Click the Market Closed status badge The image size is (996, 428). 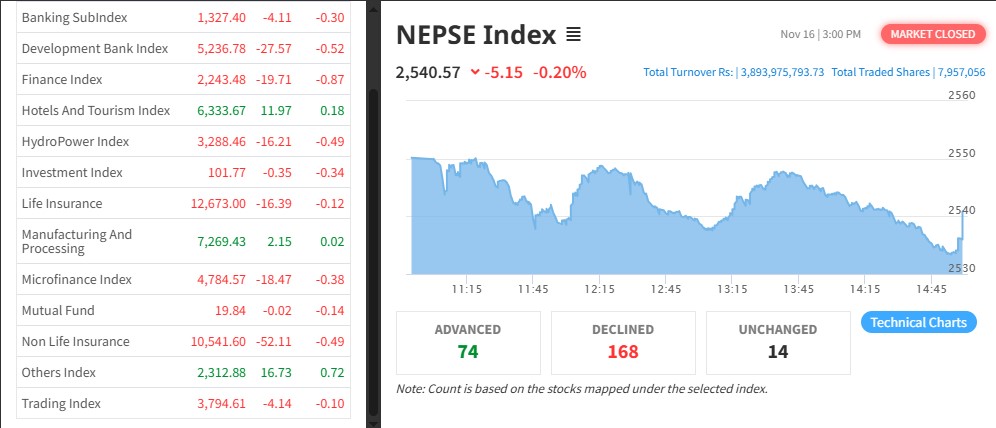pos(932,34)
